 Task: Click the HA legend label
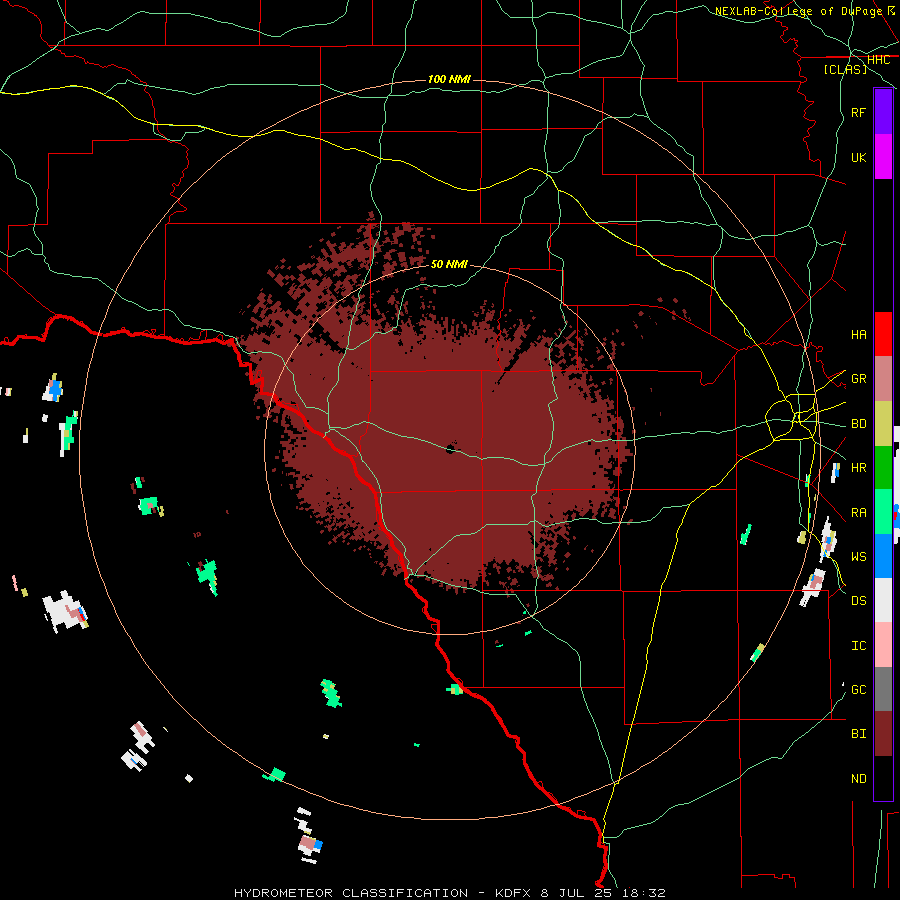click(x=858, y=335)
